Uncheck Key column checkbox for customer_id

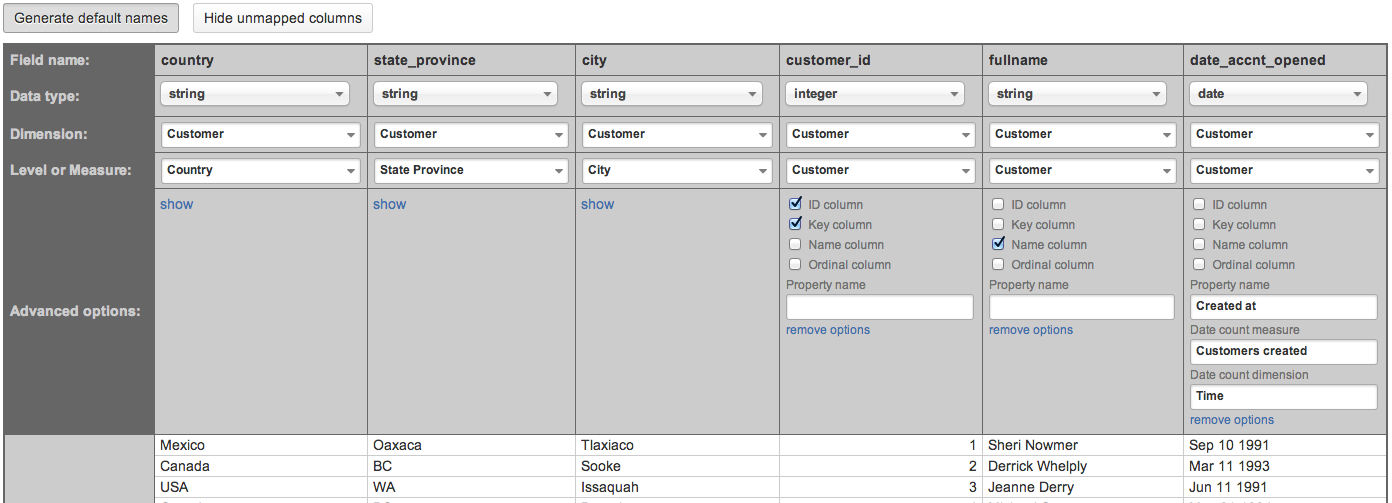[796, 224]
